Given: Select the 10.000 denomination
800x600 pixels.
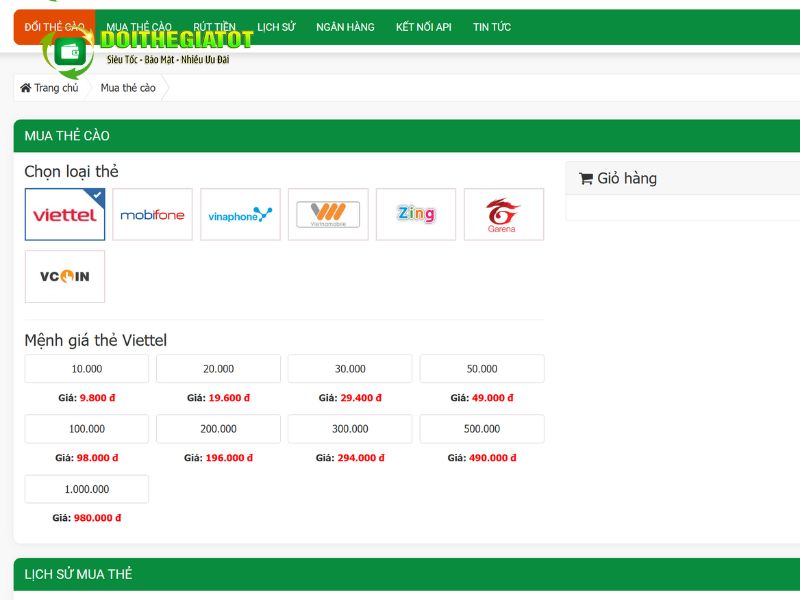Looking at the screenshot, I should click(x=87, y=369).
